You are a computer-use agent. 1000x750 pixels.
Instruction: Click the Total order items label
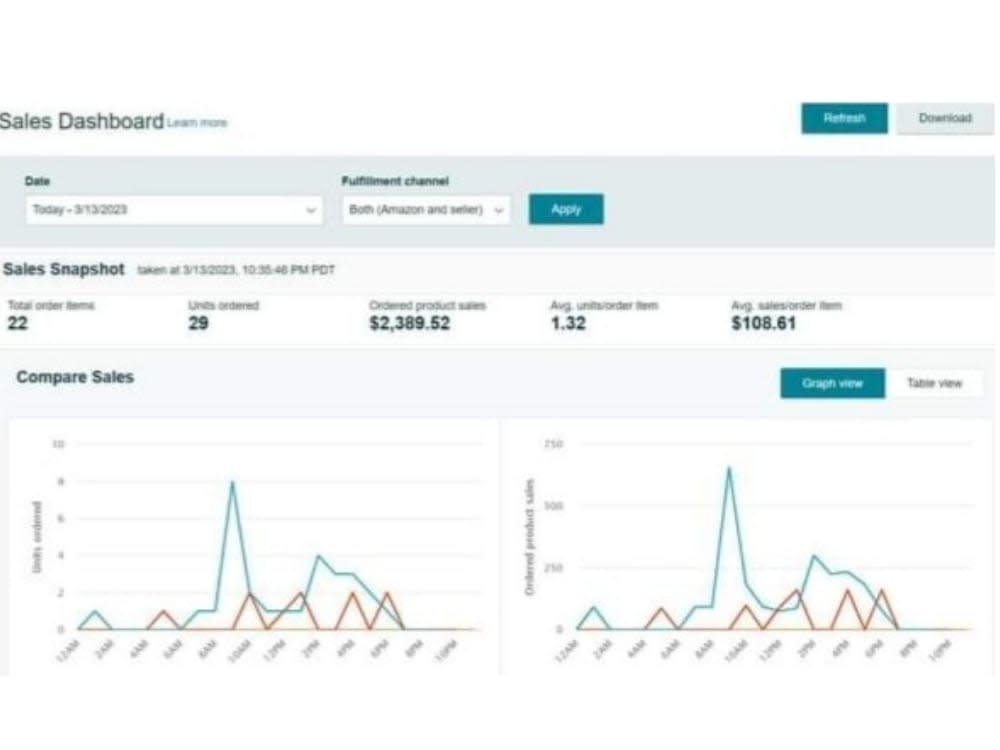[x=51, y=305]
